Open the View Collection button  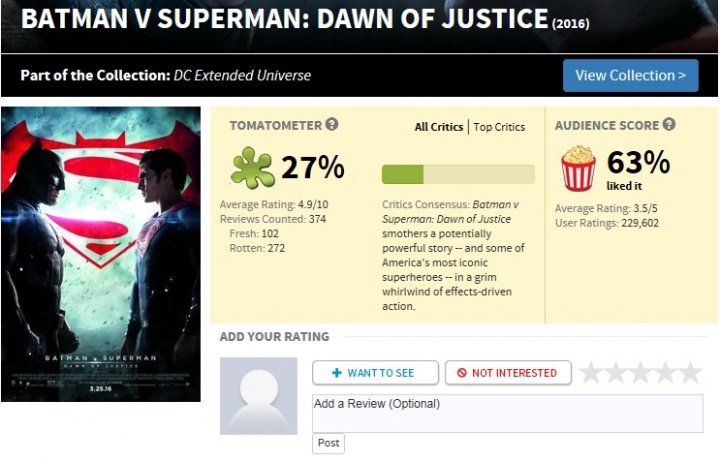pos(630,75)
